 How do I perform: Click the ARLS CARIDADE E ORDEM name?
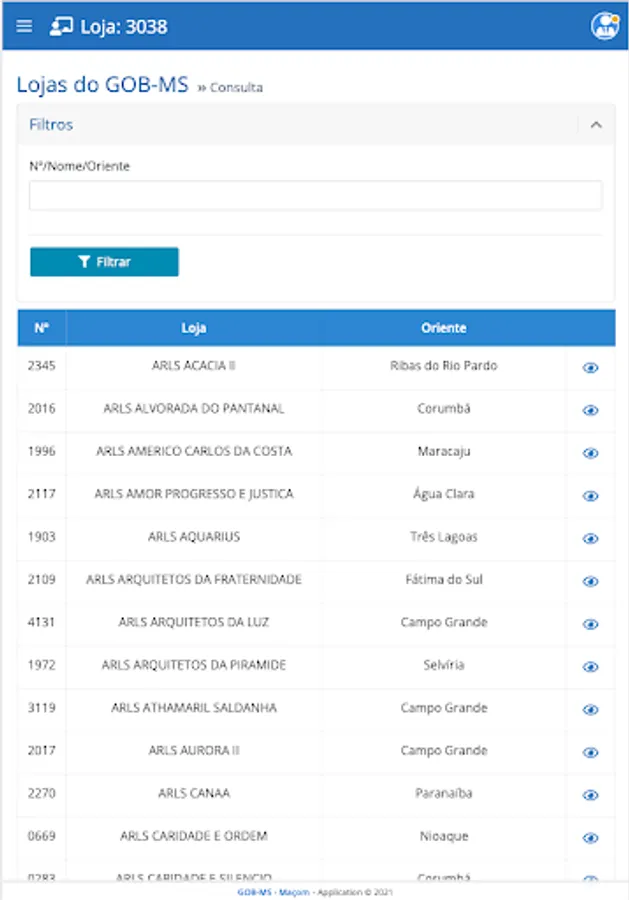point(194,836)
